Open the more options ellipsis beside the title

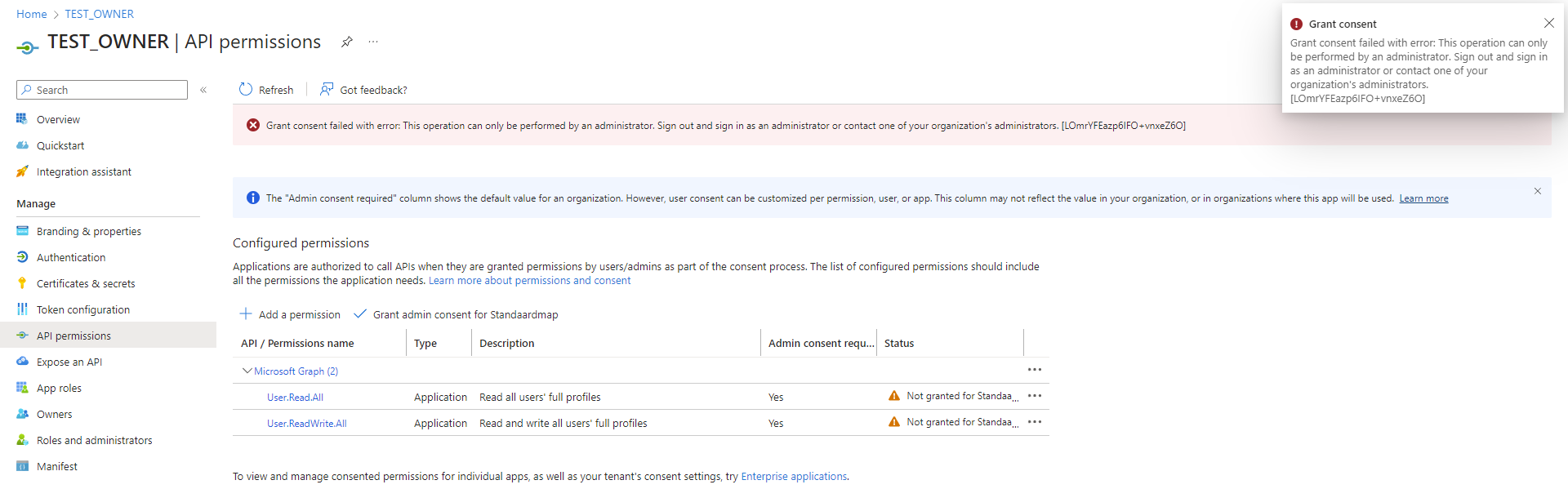pos(373,42)
